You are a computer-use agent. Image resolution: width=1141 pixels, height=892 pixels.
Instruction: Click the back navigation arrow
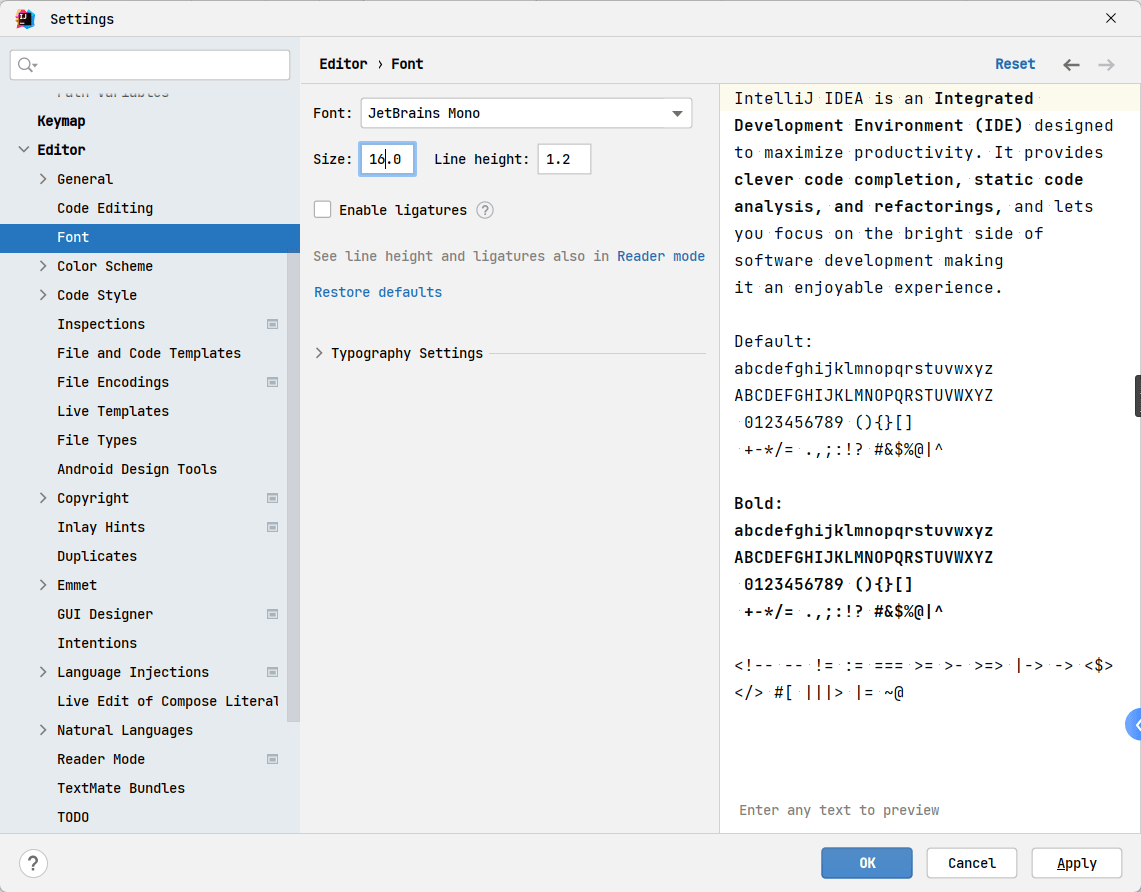pyautogui.click(x=1071, y=65)
